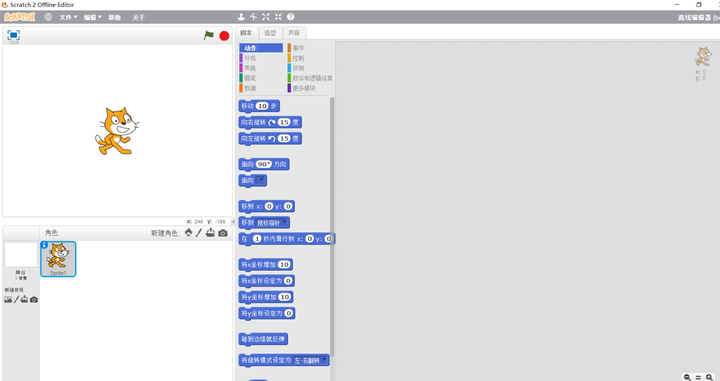Select the shrink sprite tool
The image size is (720, 381).
click(x=278, y=17)
